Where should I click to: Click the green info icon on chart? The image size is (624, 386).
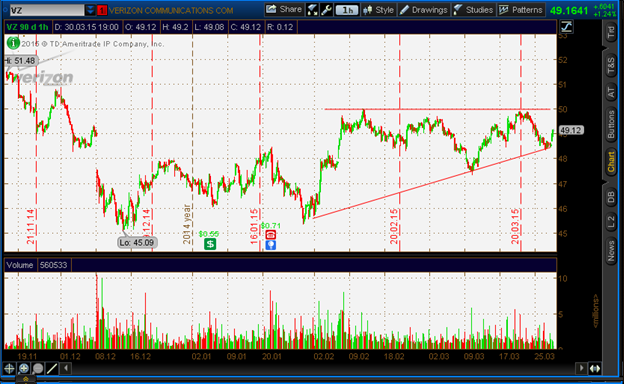coord(13,43)
